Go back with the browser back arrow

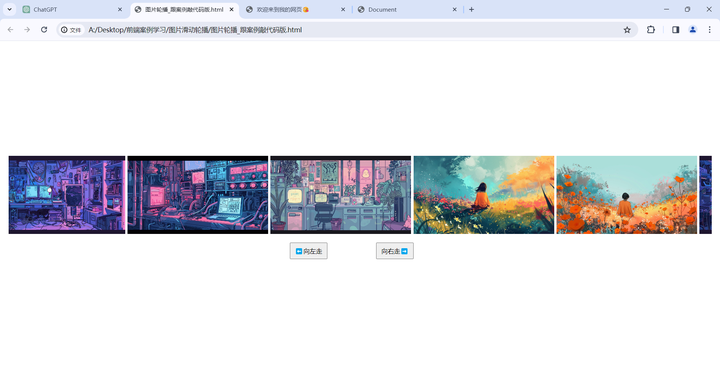(x=10, y=30)
